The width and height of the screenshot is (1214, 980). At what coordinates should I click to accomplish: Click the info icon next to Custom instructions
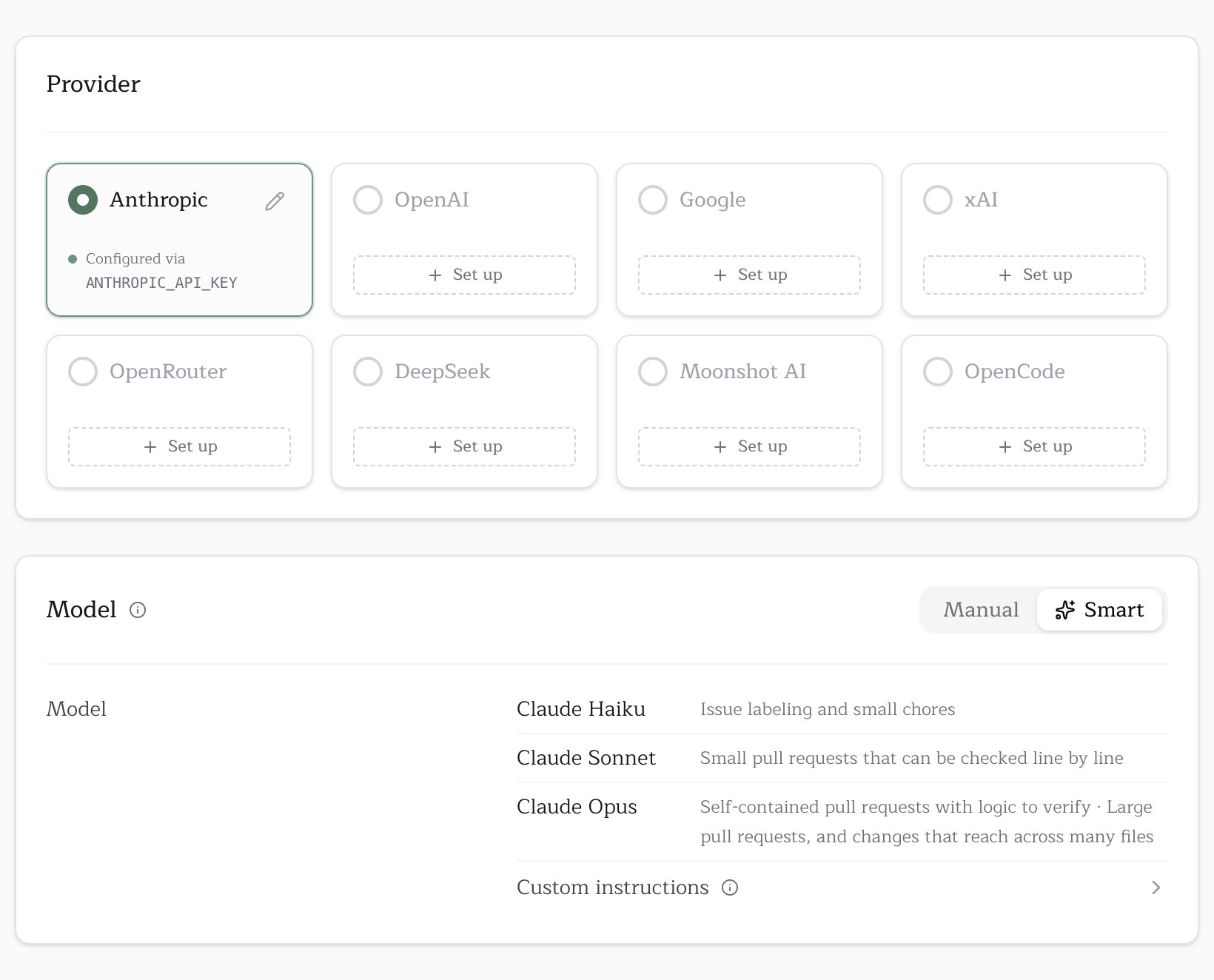pyautogui.click(x=730, y=887)
